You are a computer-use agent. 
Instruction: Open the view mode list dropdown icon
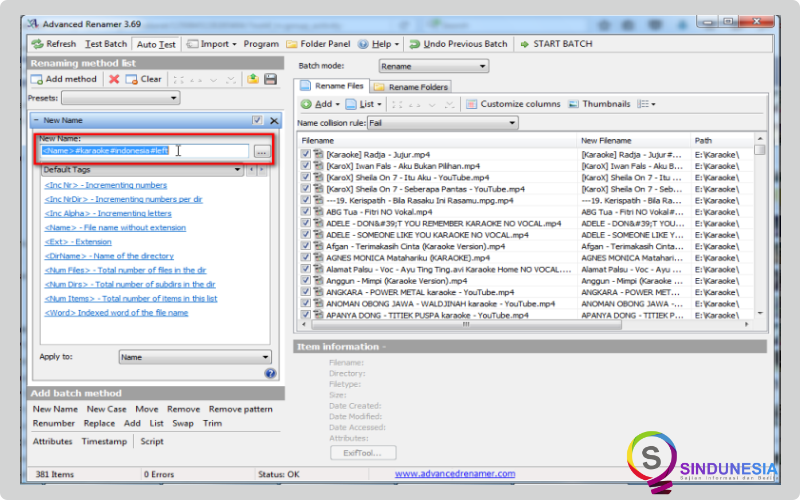[x=646, y=104]
